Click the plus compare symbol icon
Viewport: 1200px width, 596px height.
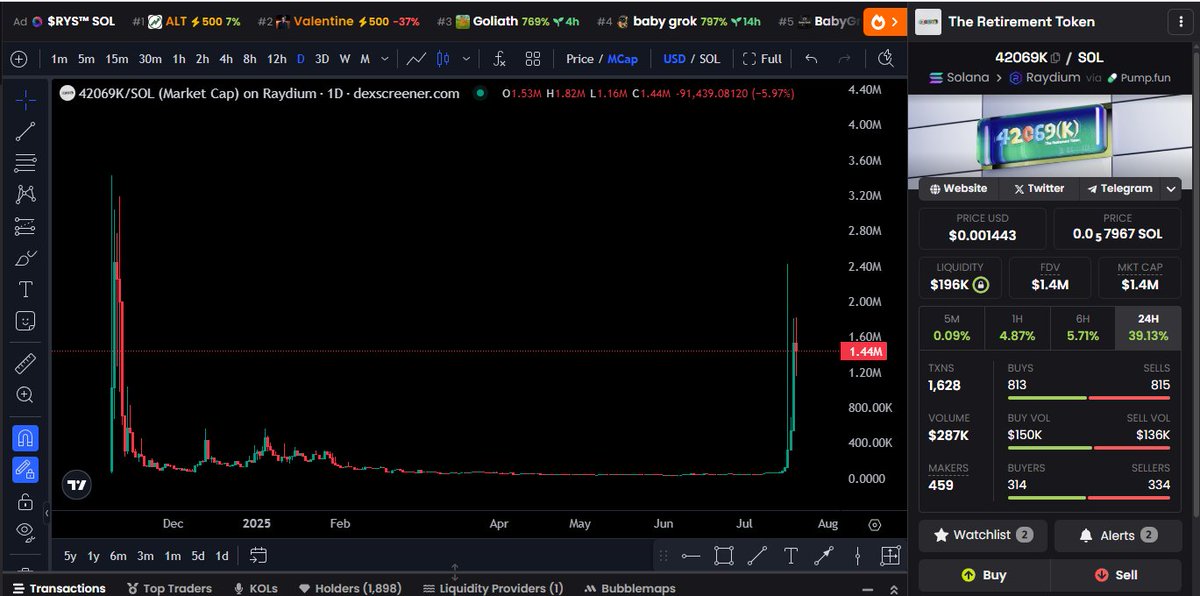(19, 59)
